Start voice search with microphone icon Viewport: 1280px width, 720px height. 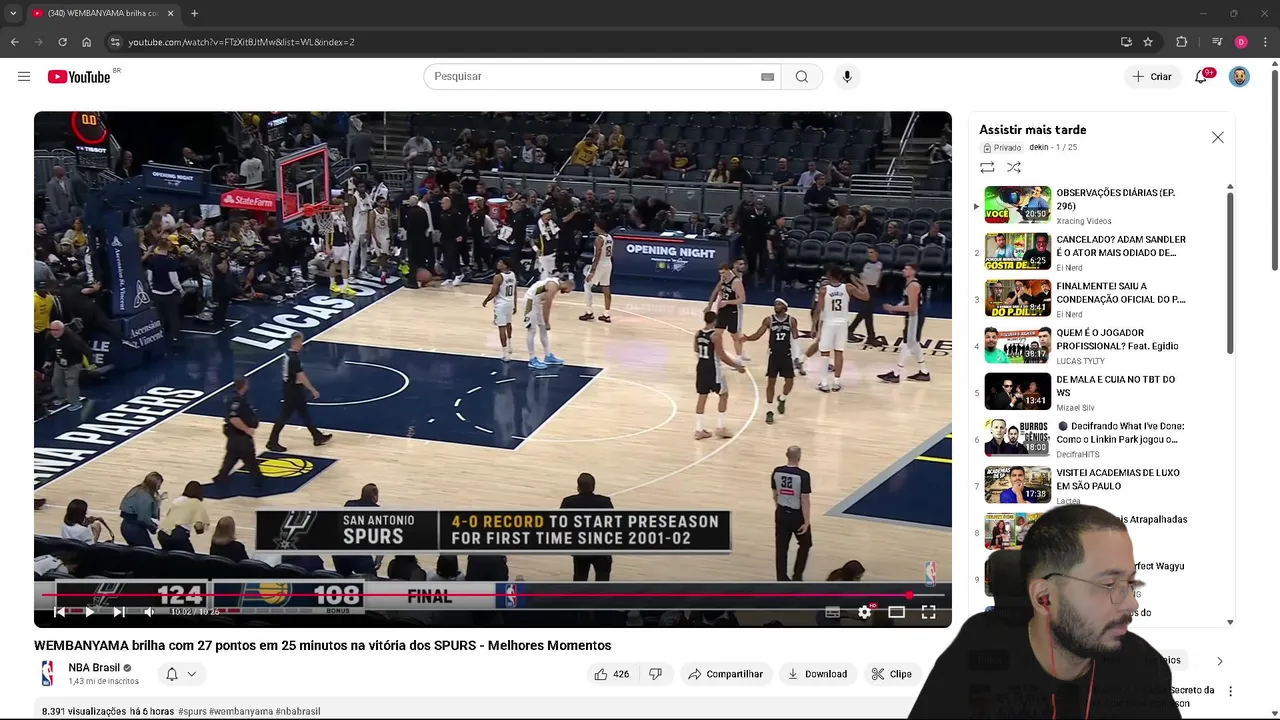[847, 77]
